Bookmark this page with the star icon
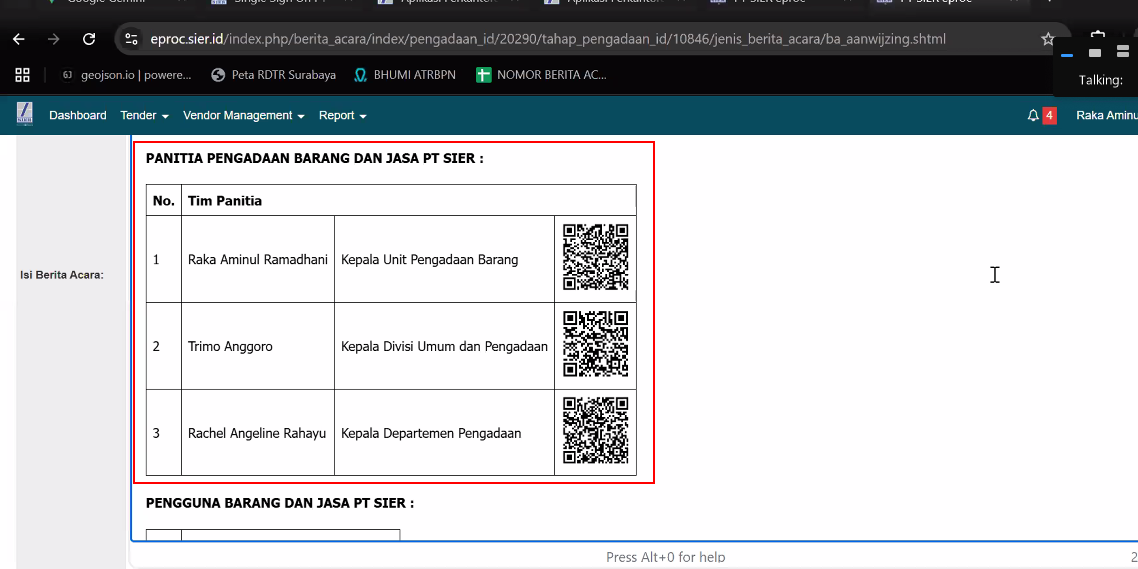The image size is (1138, 569). tap(1047, 39)
